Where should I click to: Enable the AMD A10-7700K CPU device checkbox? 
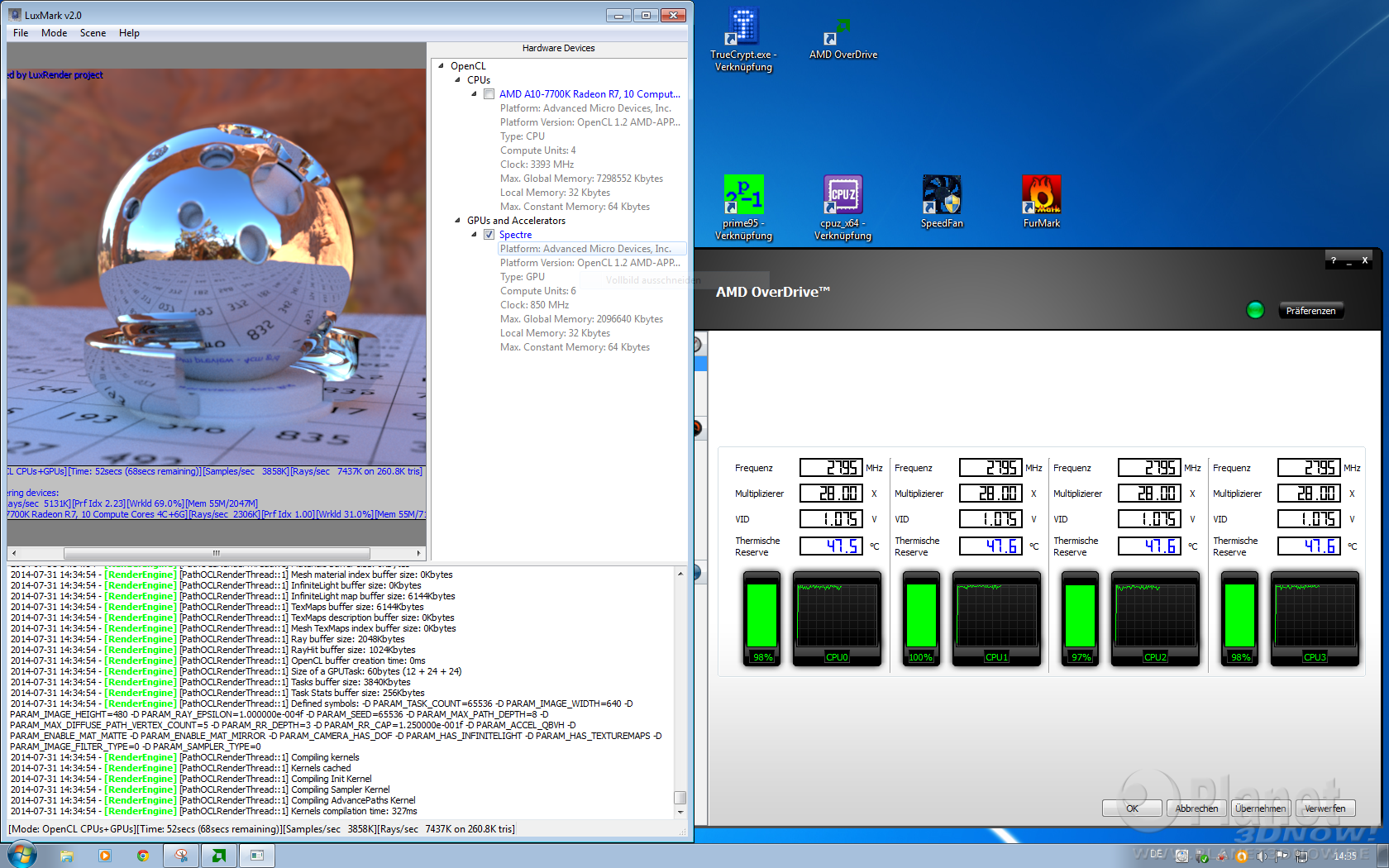tap(489, 94)
